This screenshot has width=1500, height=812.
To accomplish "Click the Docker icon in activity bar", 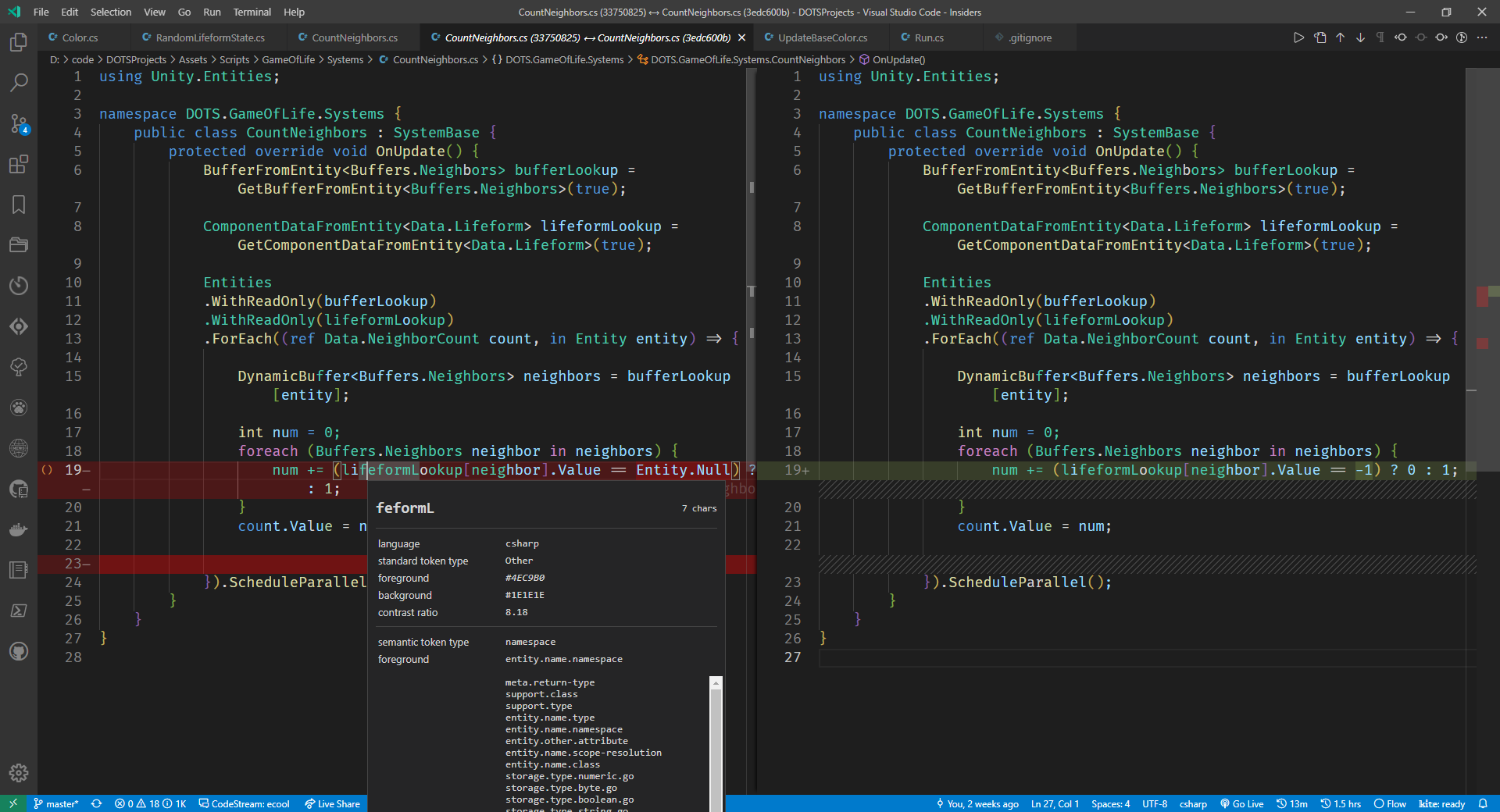I will [x=18, y=529].
